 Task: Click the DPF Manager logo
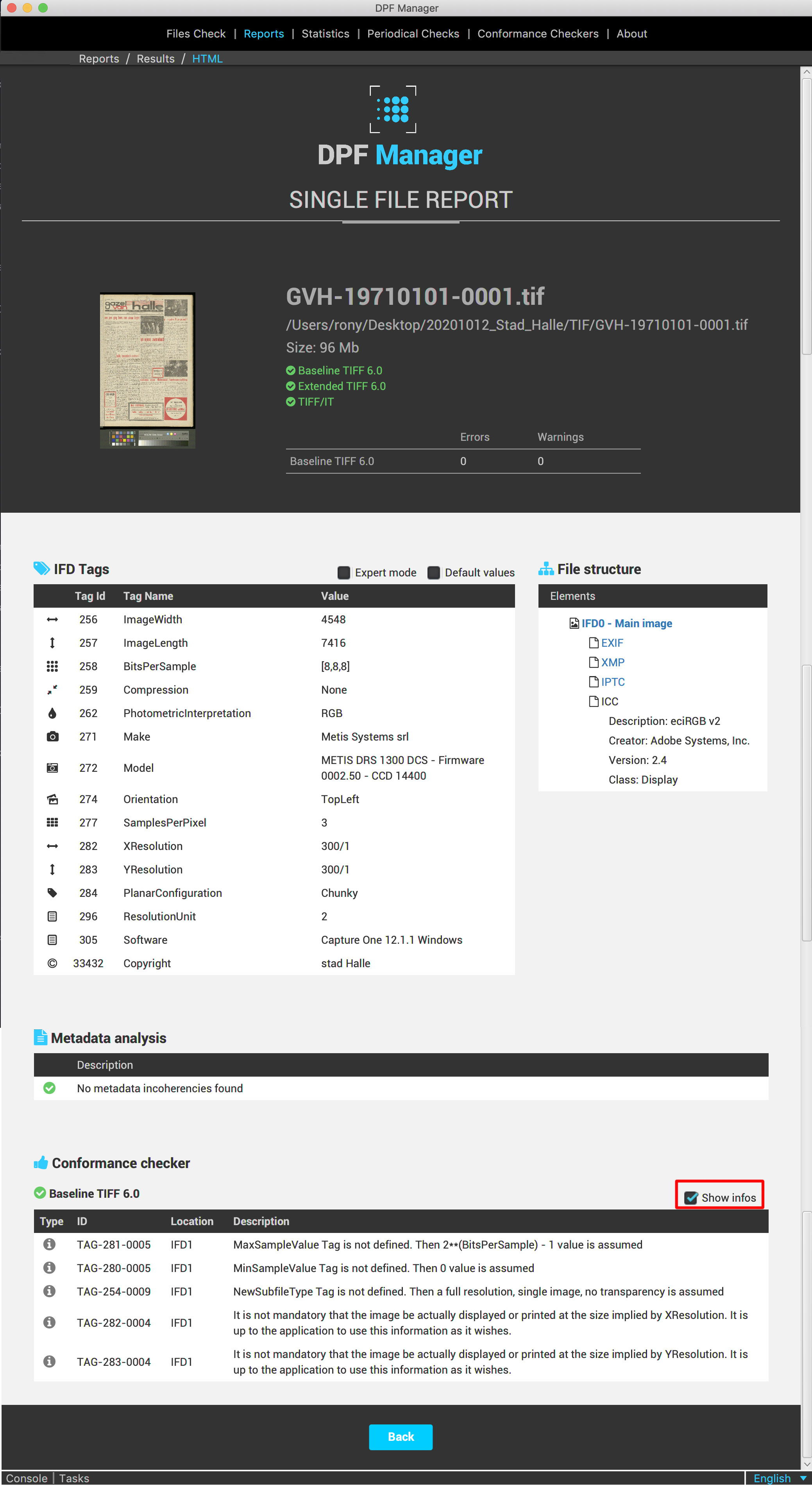393,109
